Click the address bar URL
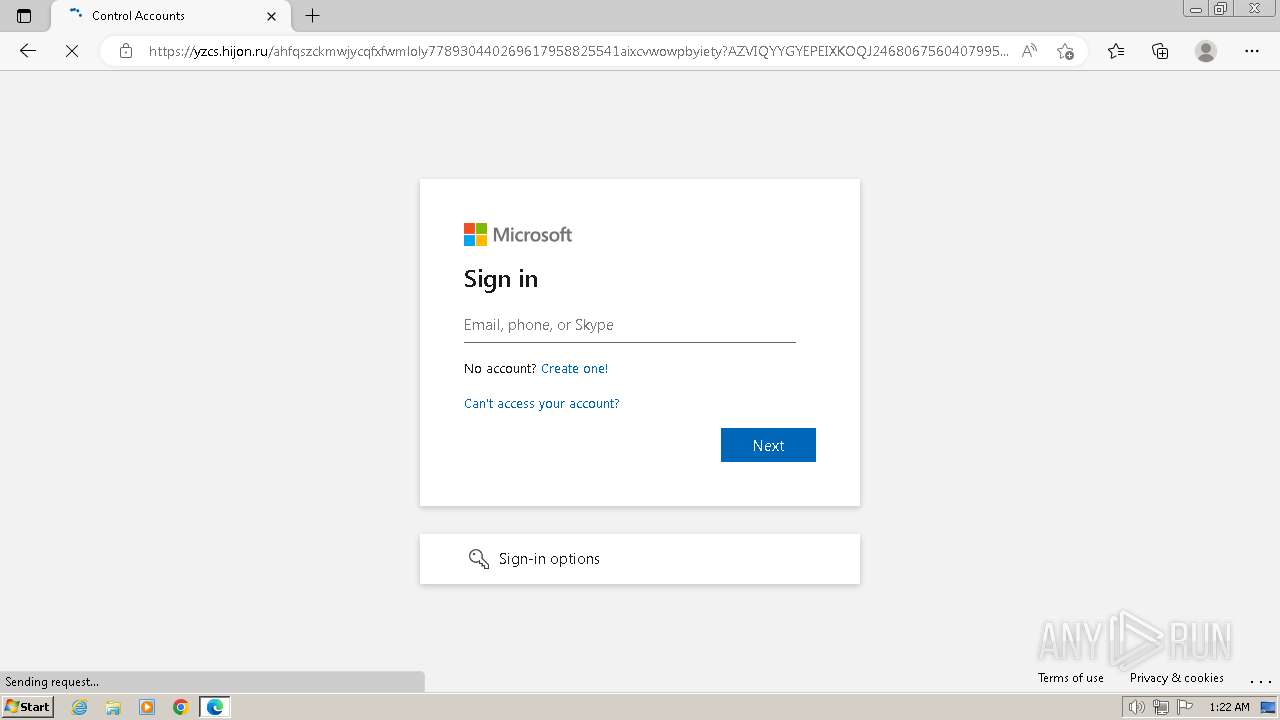1280x720 pixels. pos(578,51)
